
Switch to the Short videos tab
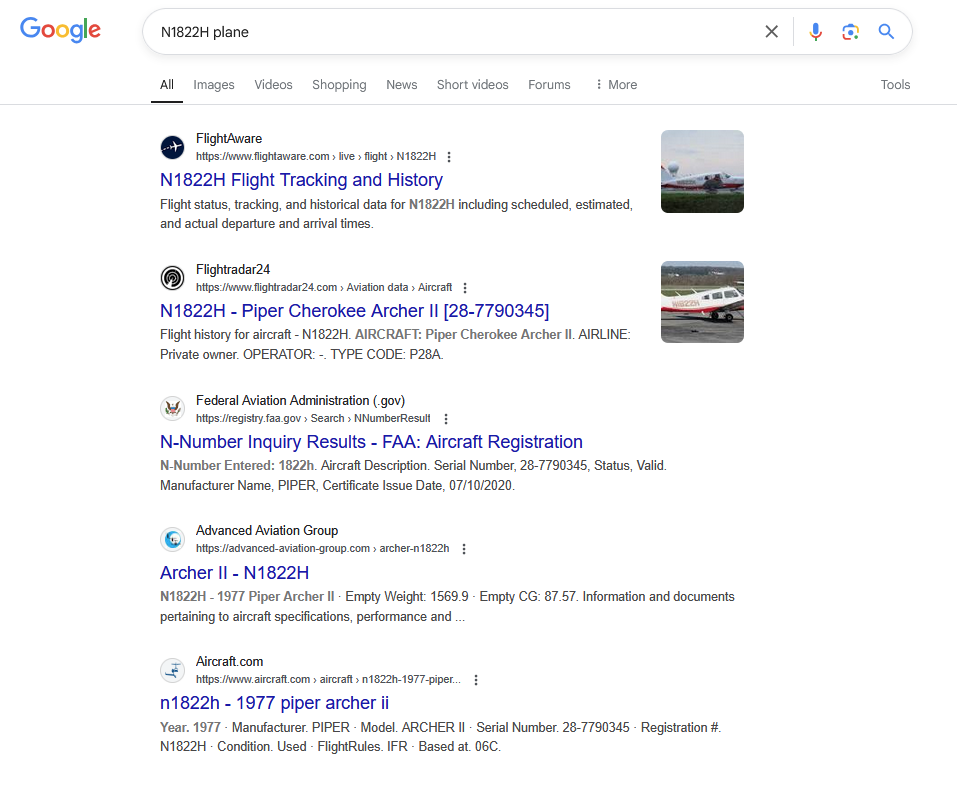[472, 85]
